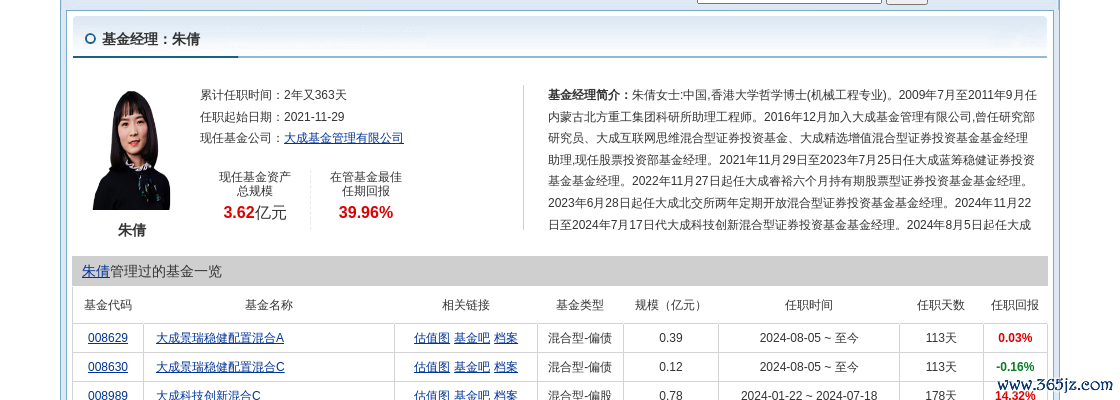Click the 基金名称 column header

click(x=269, y=305)
